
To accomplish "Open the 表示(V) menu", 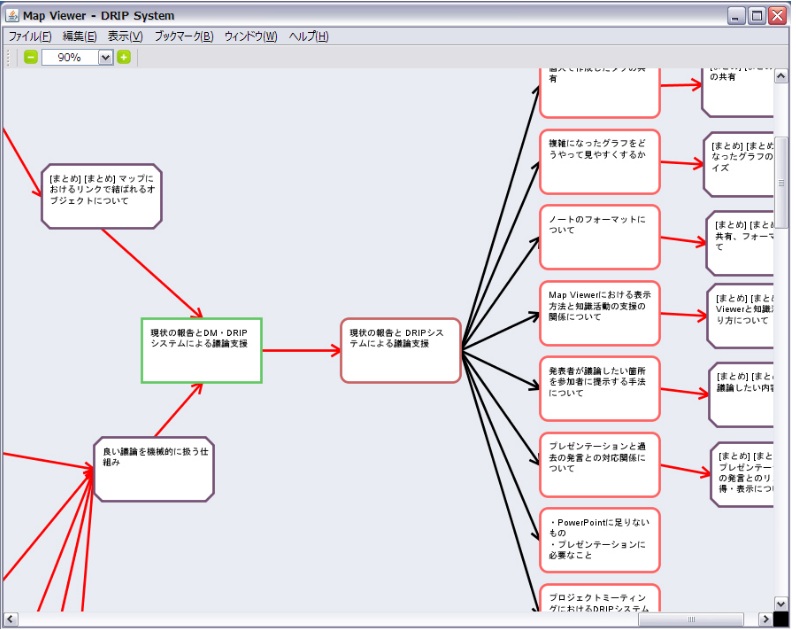I will click(125, 37).
